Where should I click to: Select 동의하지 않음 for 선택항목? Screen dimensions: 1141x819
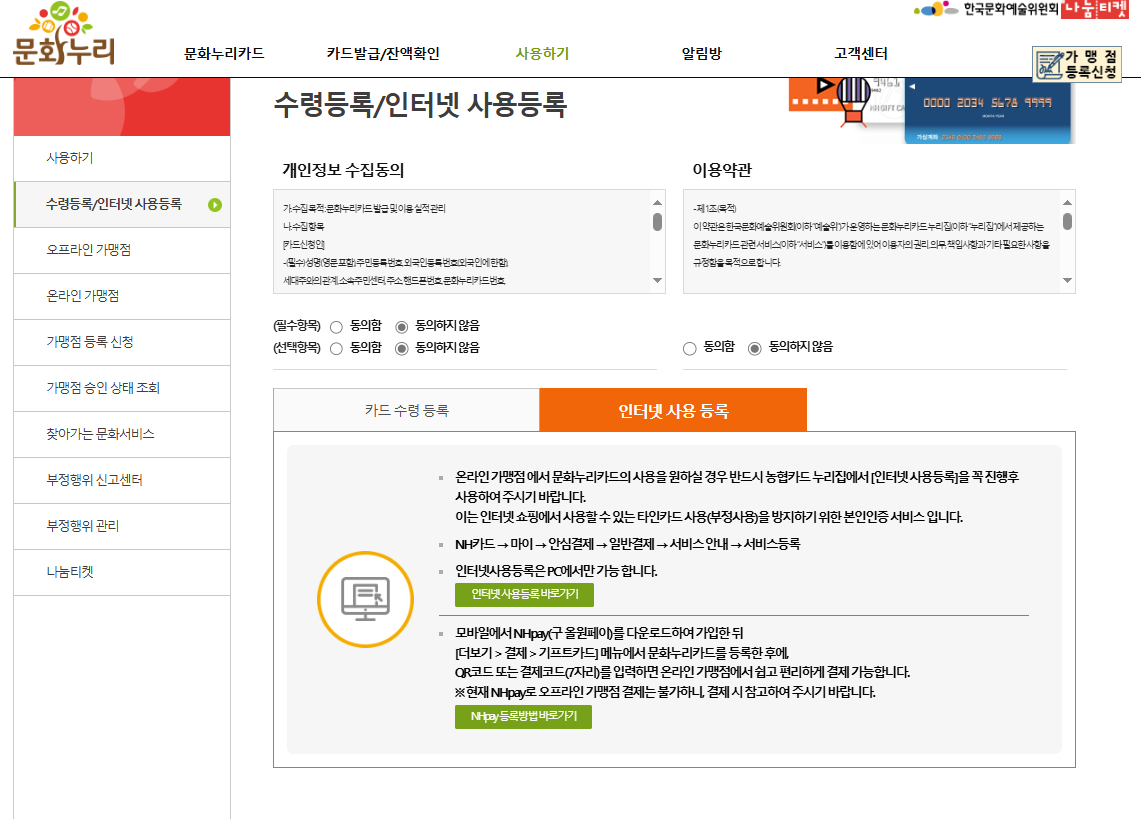click(402, 348)
